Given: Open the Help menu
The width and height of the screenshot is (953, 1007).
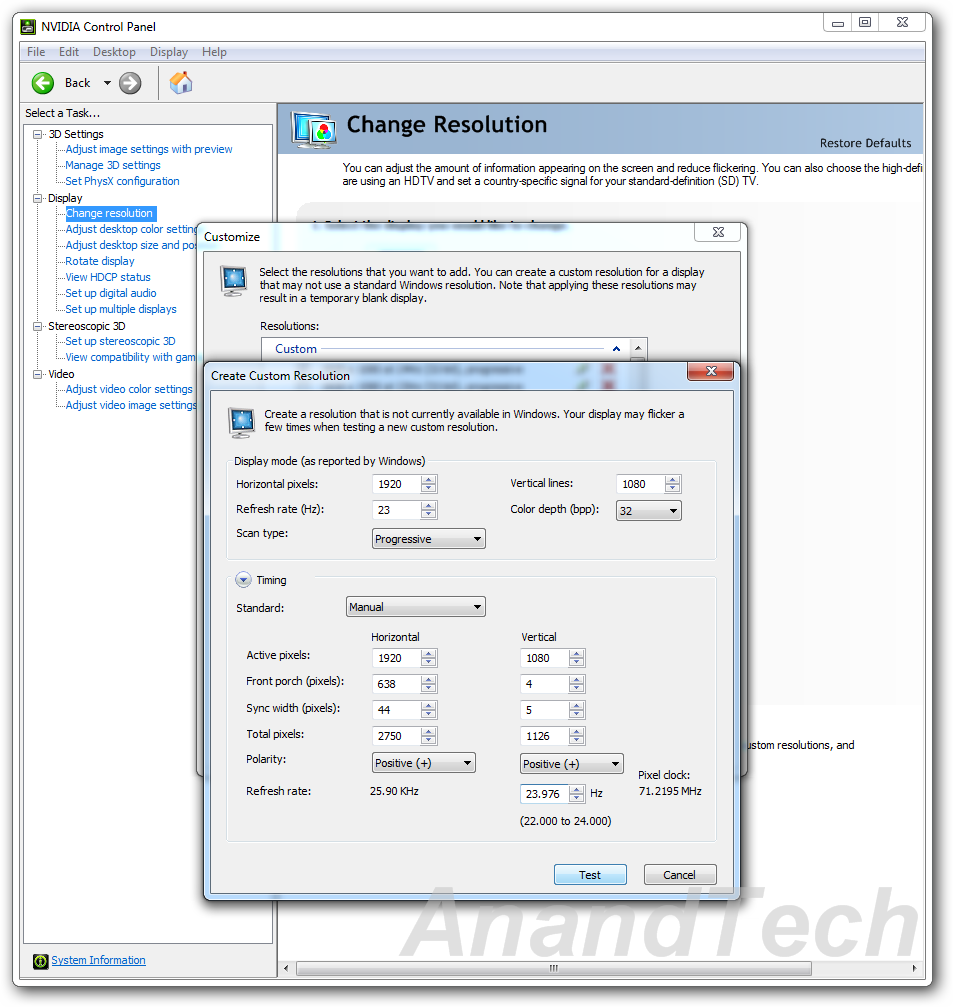Looking at the screenshot, I should (x=214, y=52).
